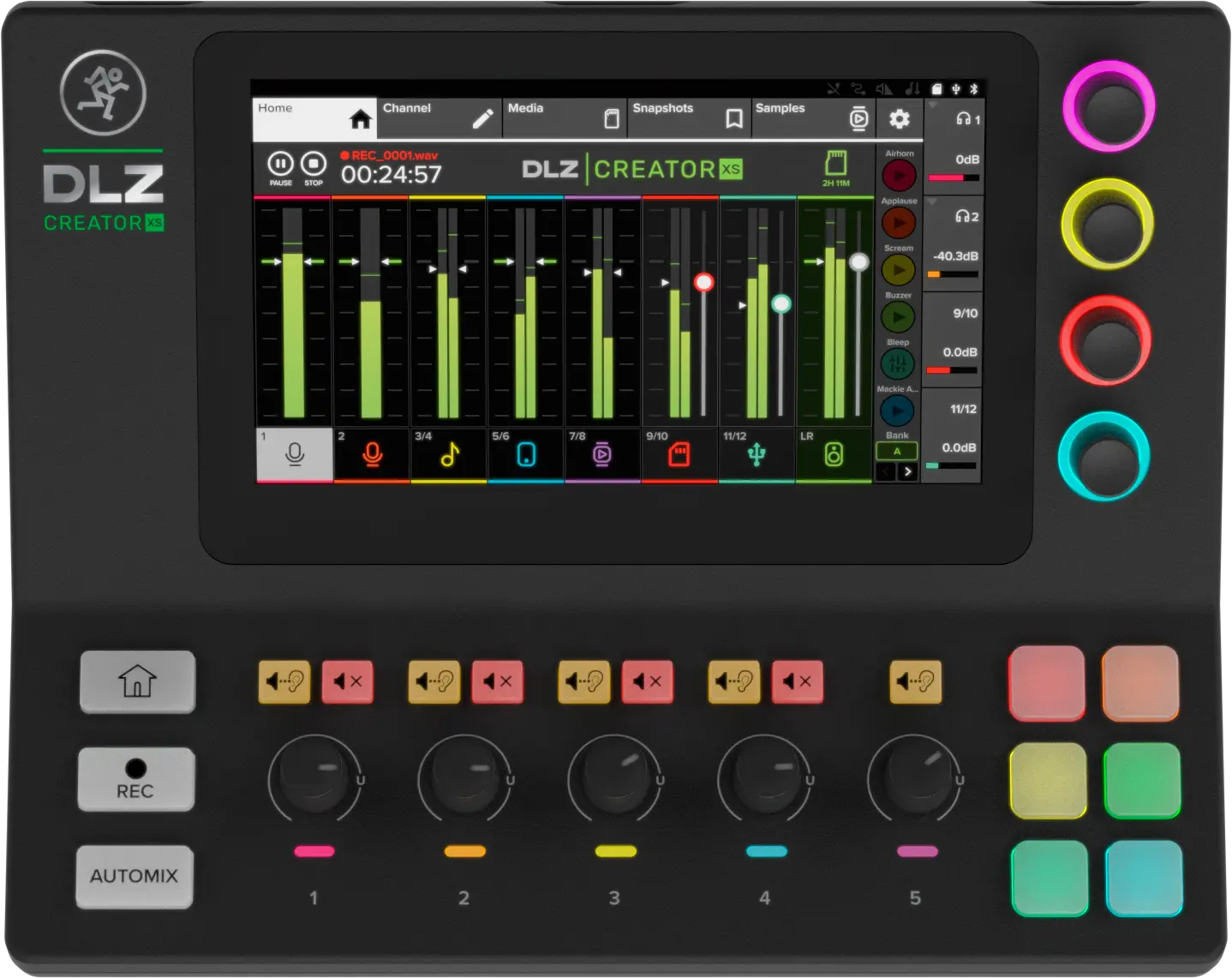Toggle Automix mode

coord(134,876)
